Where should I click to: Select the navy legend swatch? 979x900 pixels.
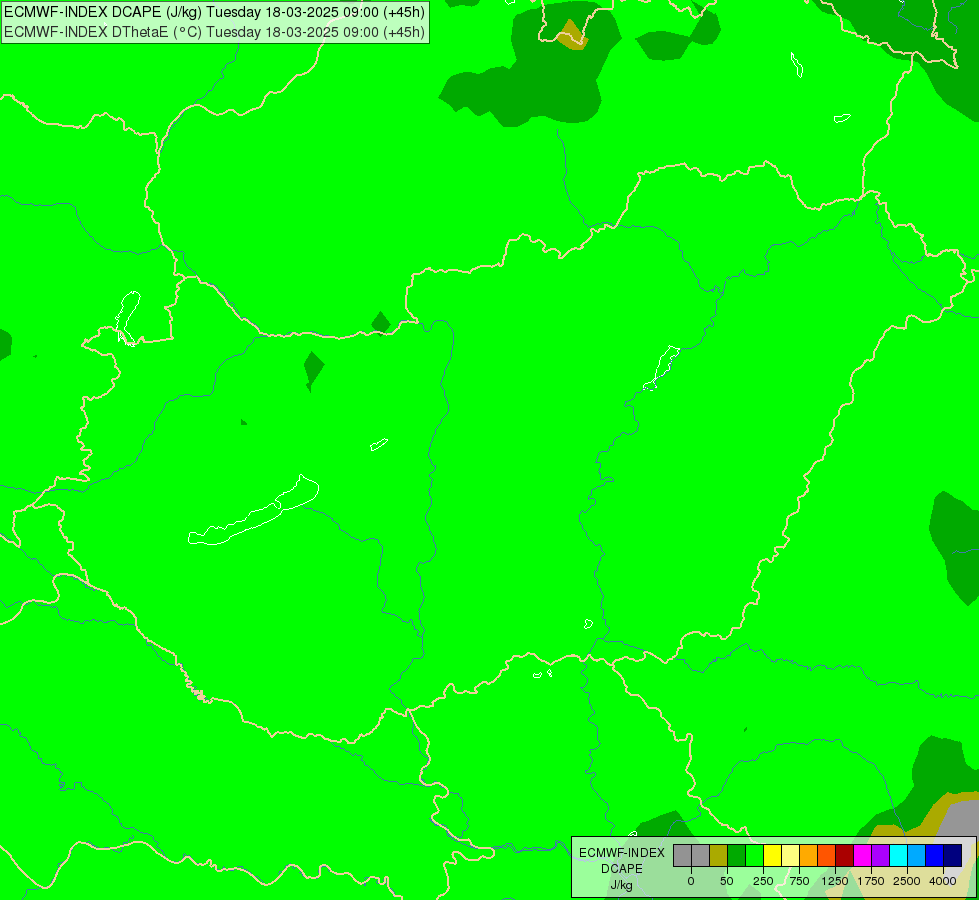tap(953, 855)
